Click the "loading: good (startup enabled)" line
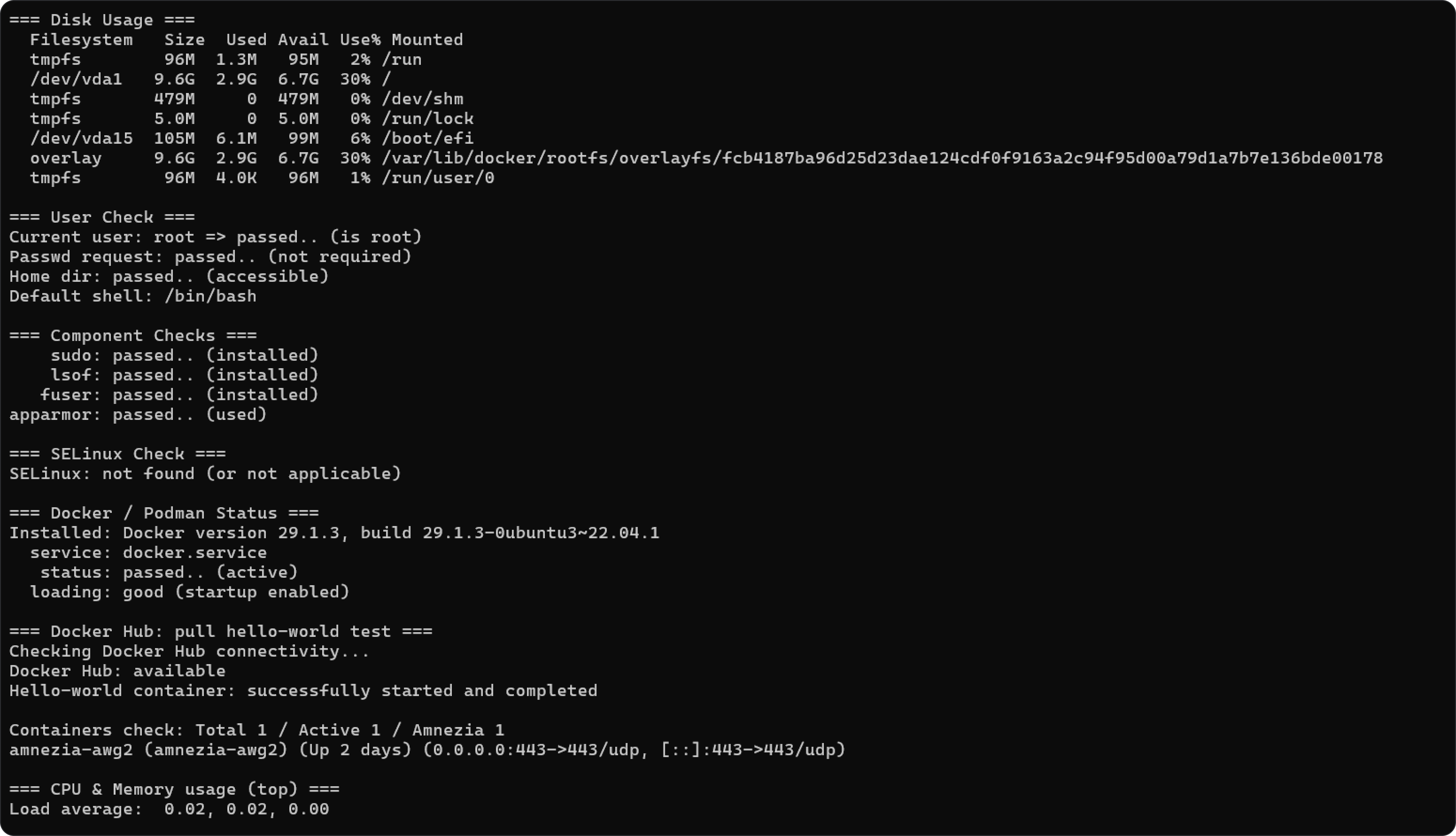Image resolution: width=1456 pixels, height=836 pixels. [x=189, y=592]
